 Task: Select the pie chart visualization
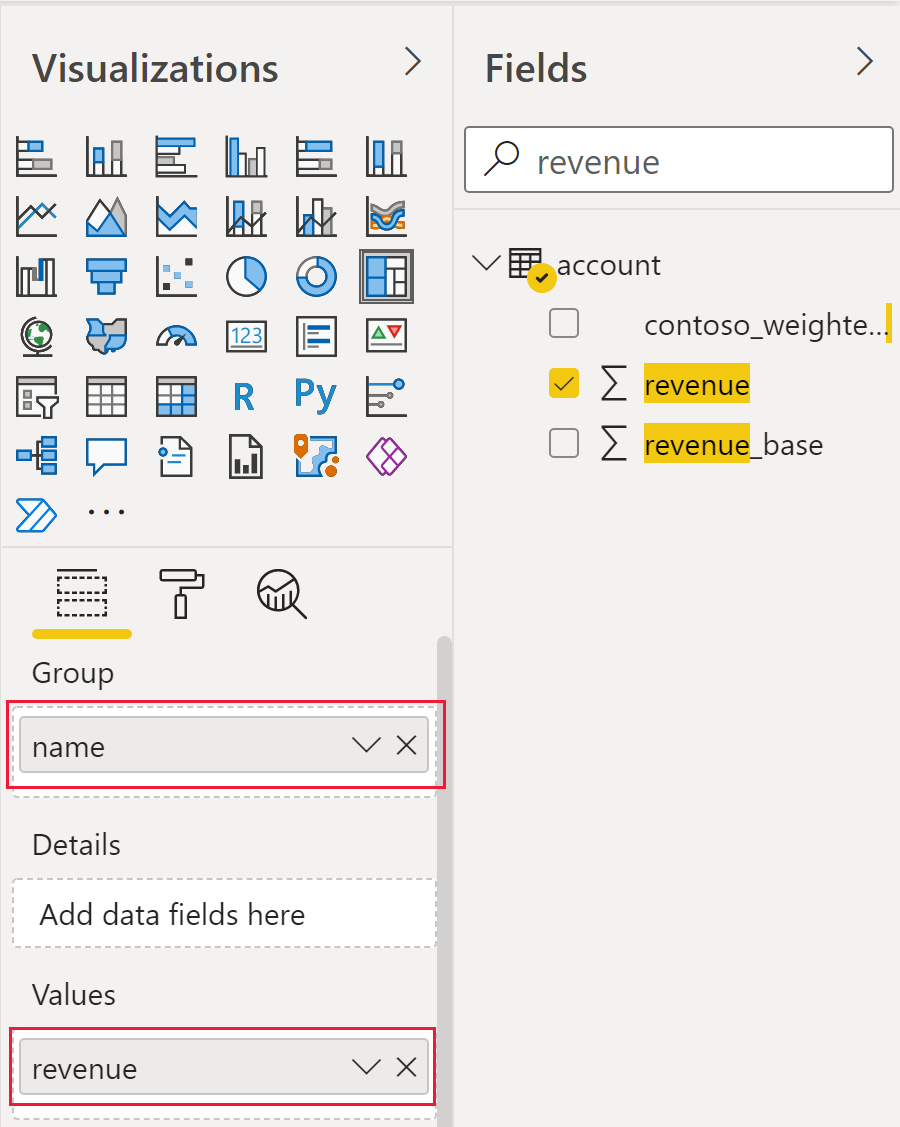(246, 276)
